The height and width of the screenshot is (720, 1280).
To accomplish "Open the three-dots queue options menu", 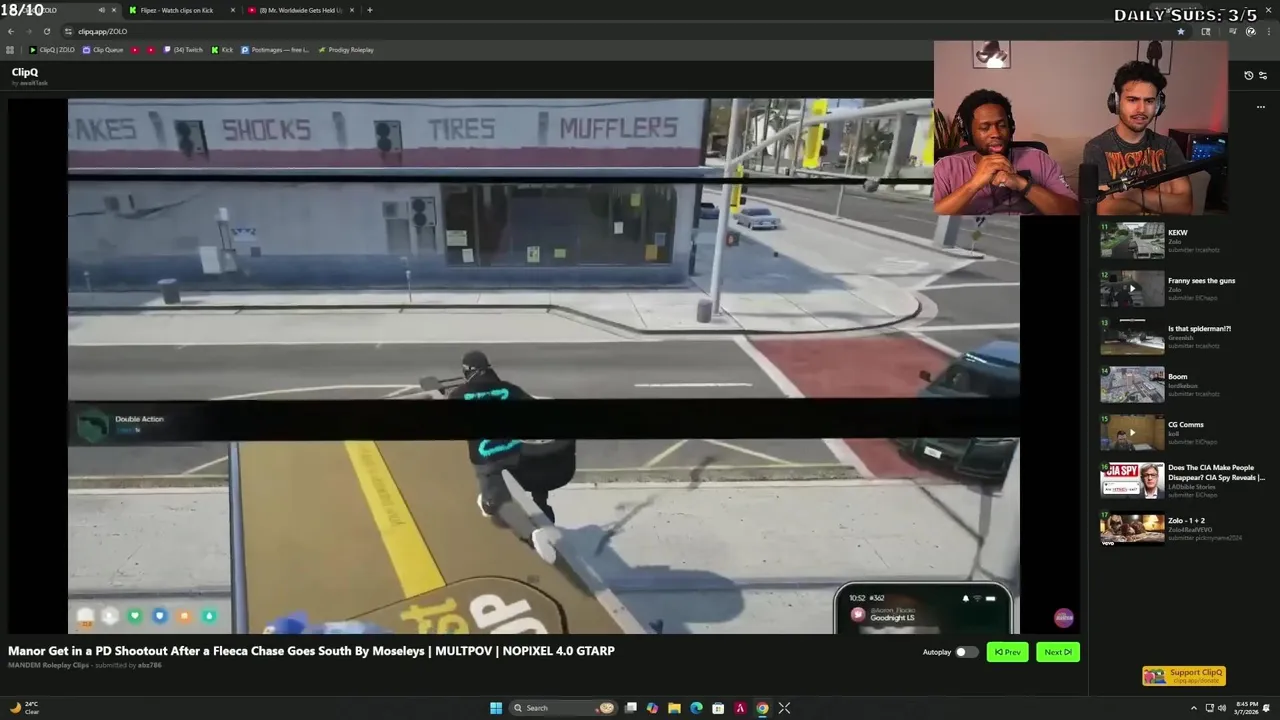I will [1261, 107].
